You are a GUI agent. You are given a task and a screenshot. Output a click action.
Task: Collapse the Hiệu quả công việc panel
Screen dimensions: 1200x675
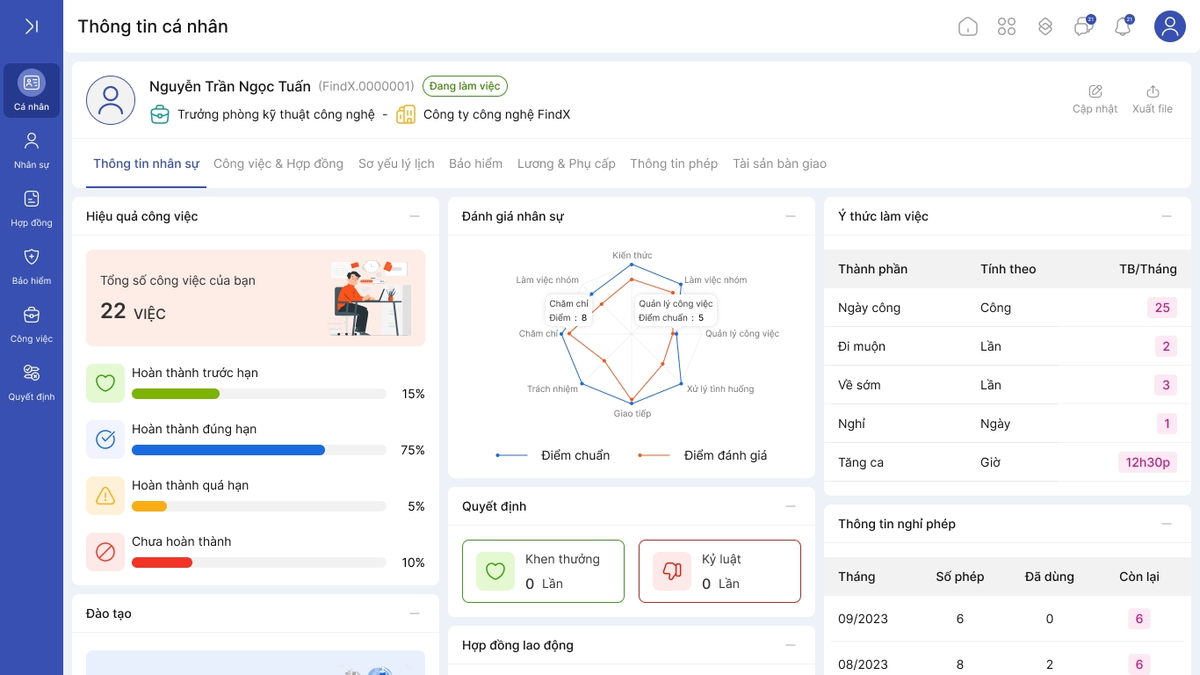click(x=414, y=216)
